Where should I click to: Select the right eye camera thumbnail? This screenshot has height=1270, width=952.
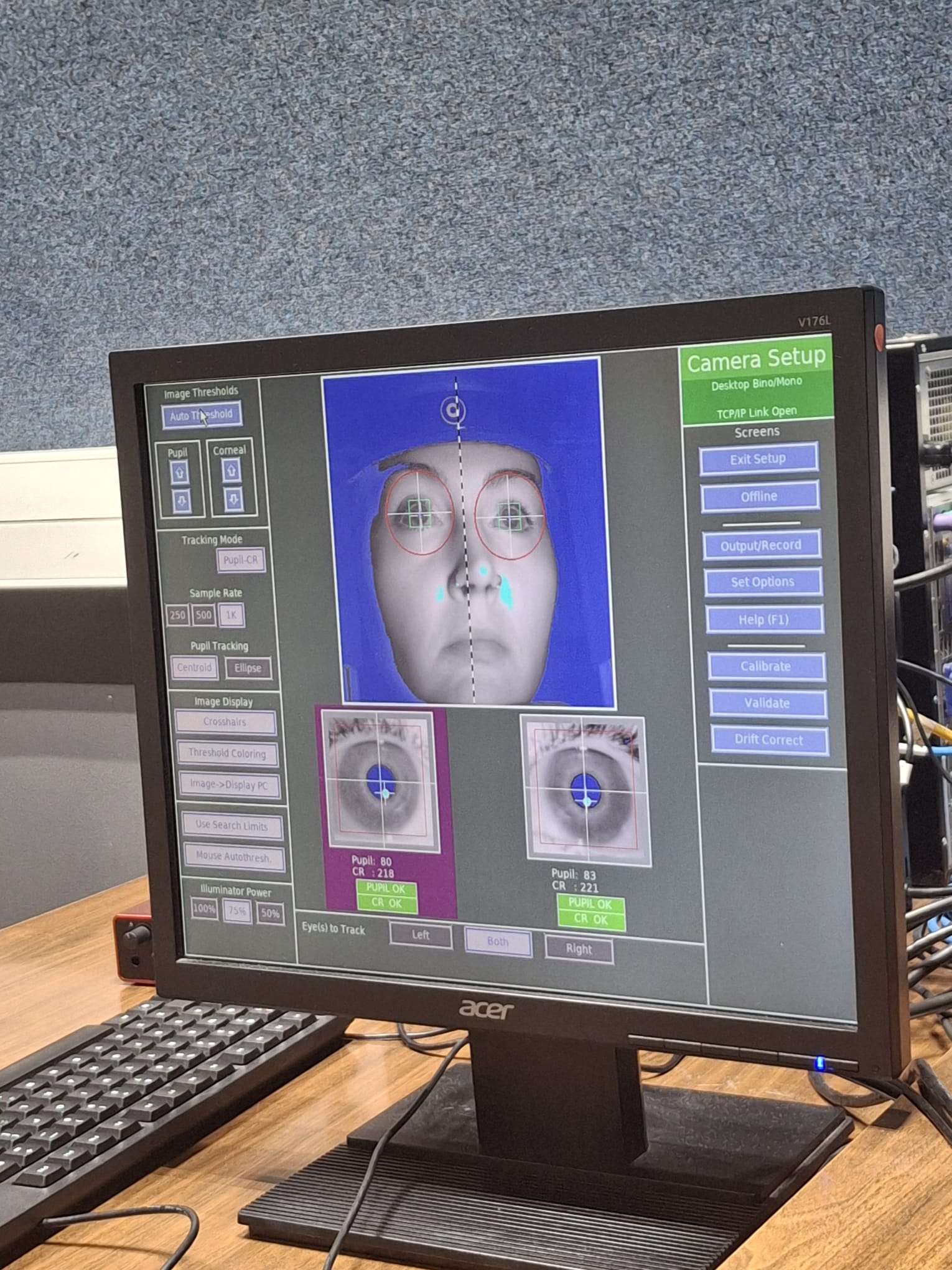pyautogui.click(x=585, y=791)
